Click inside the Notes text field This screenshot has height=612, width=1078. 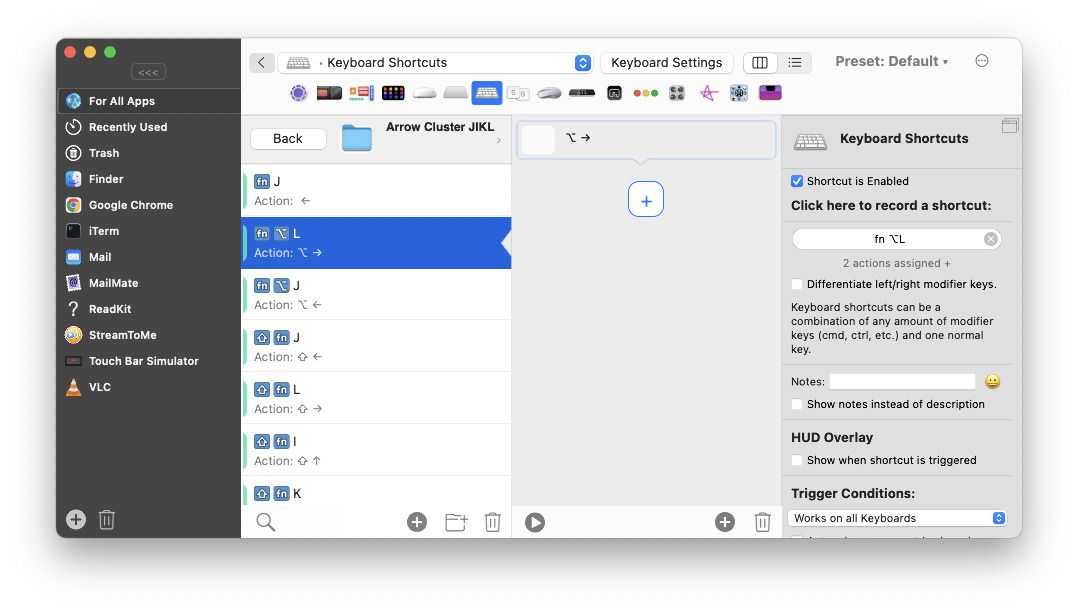point(902,381)
